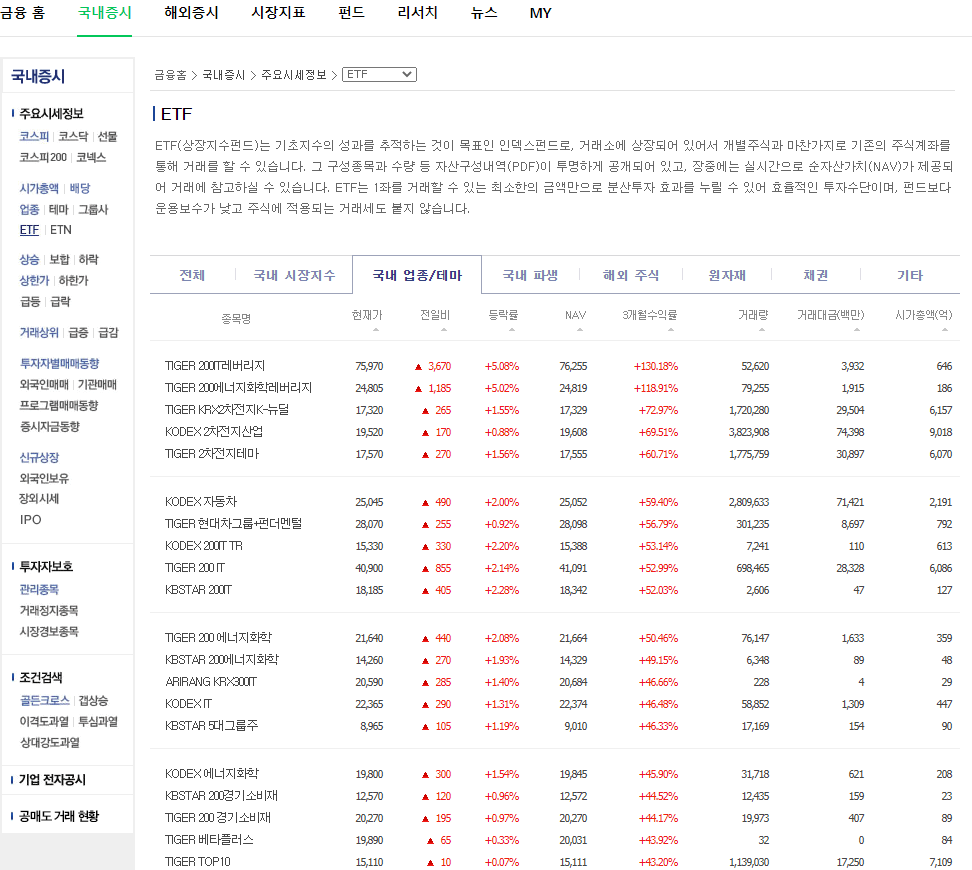The image size is (972, 870).
Task: Open 골든크로스 in 조건검색 sidebar
Action: click(x=45, y=701)
